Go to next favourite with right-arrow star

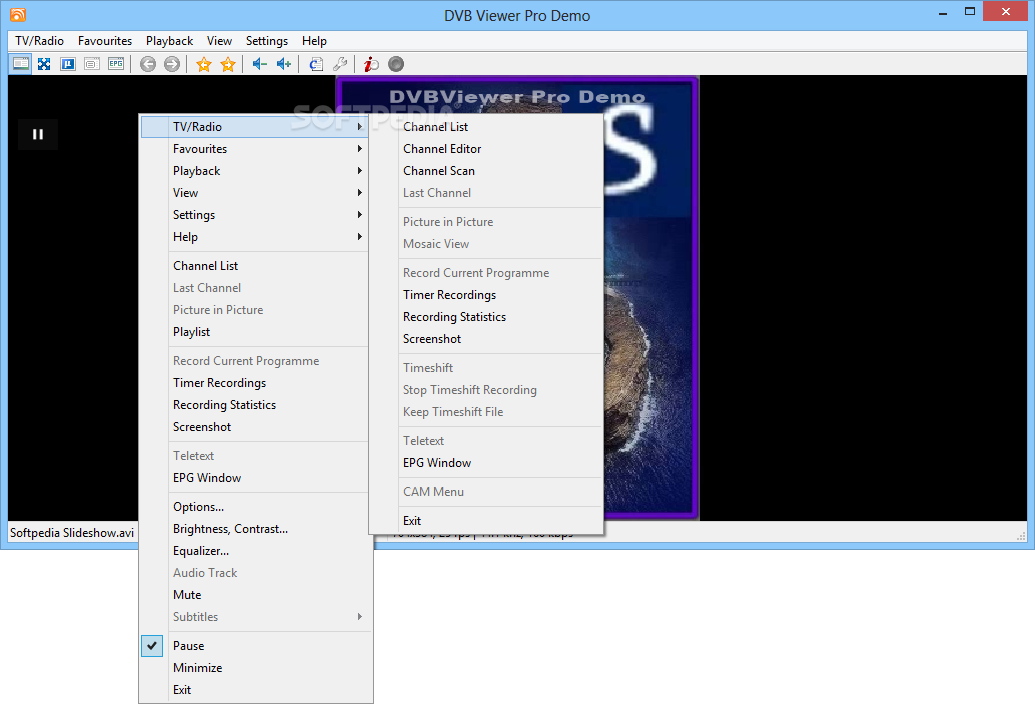(x=228, y=64)
